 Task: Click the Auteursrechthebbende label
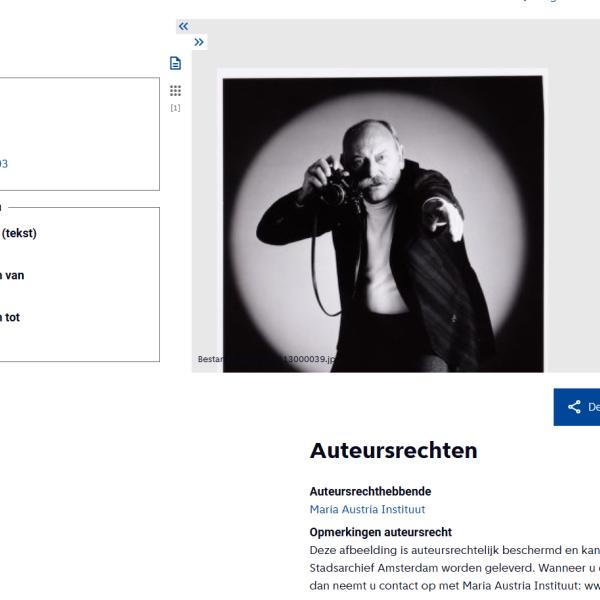368,492
